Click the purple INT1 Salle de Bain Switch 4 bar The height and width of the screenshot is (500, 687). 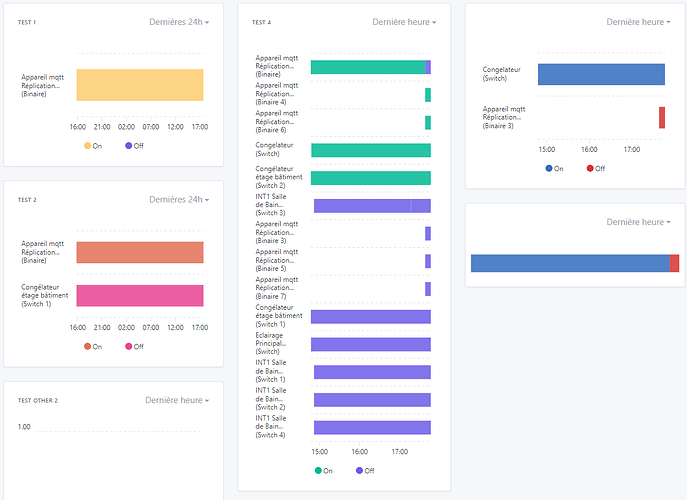pos(372,427)
